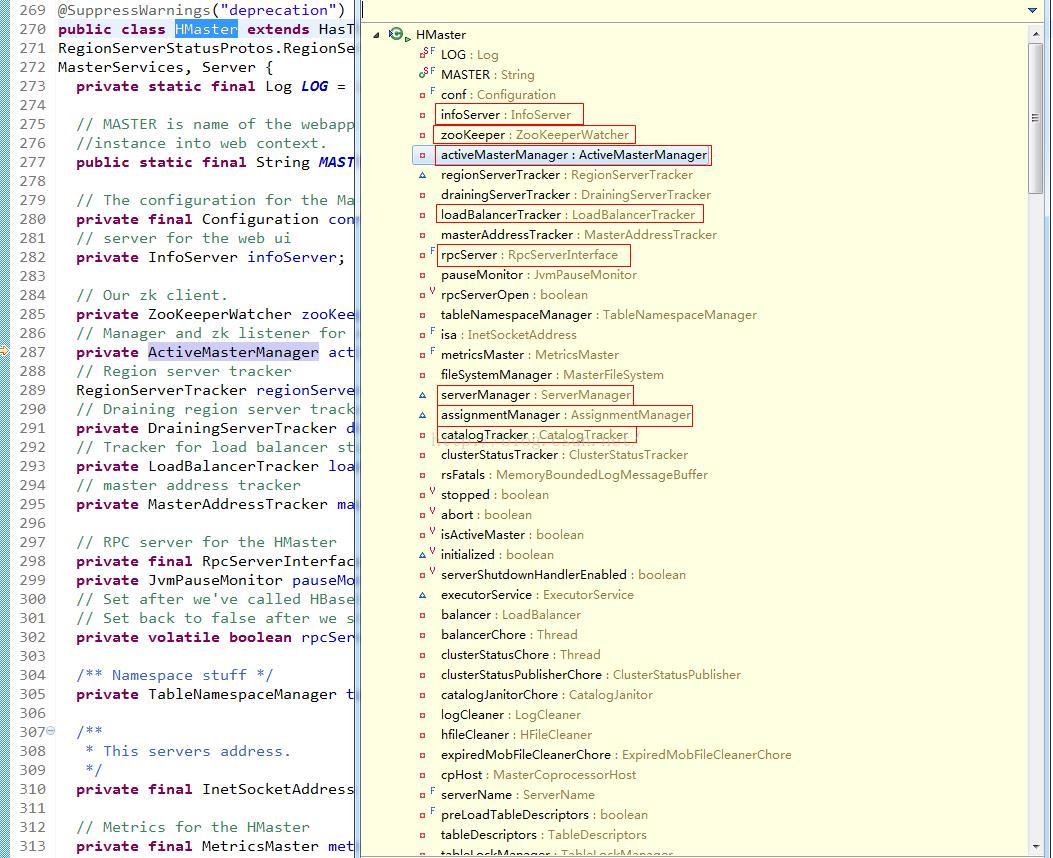Click the private icon beside drainingServerTracker

click(422, 195)
